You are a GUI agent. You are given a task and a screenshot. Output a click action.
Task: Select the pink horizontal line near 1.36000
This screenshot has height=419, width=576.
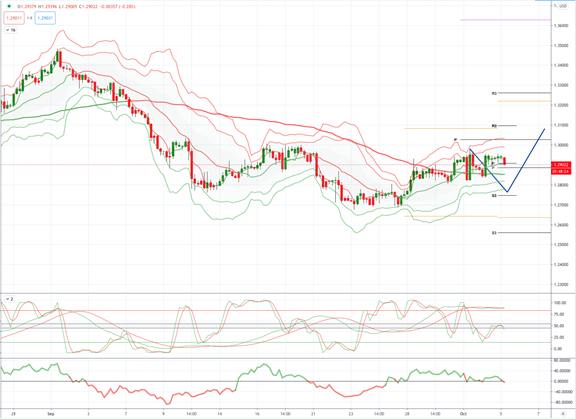pyautogui.click(x=505, y=20)
